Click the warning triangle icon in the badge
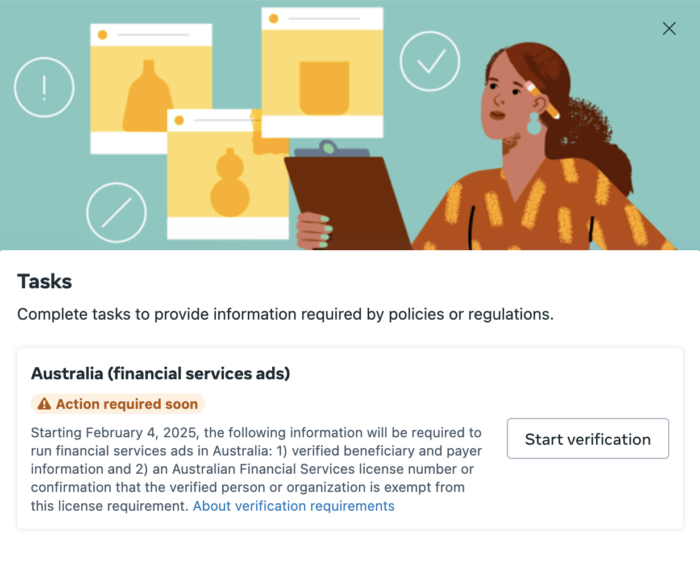Image resolution: width=700 pixels, height=563 pixels. (44, 404)
